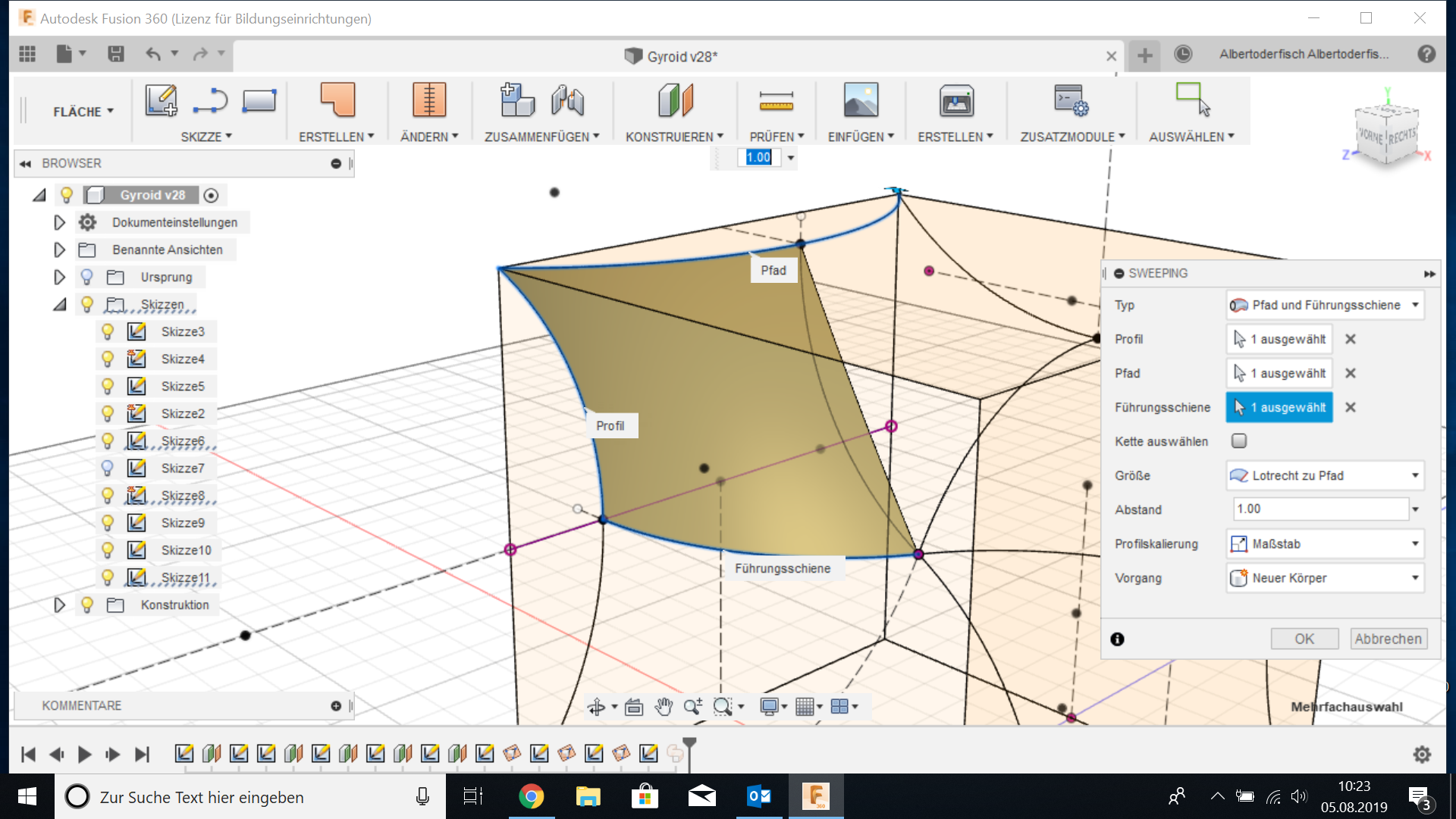Open the Vorgang dropdown set to Neuer Körper
This screenshot has width=1456, height=819.
(1324, 578)
